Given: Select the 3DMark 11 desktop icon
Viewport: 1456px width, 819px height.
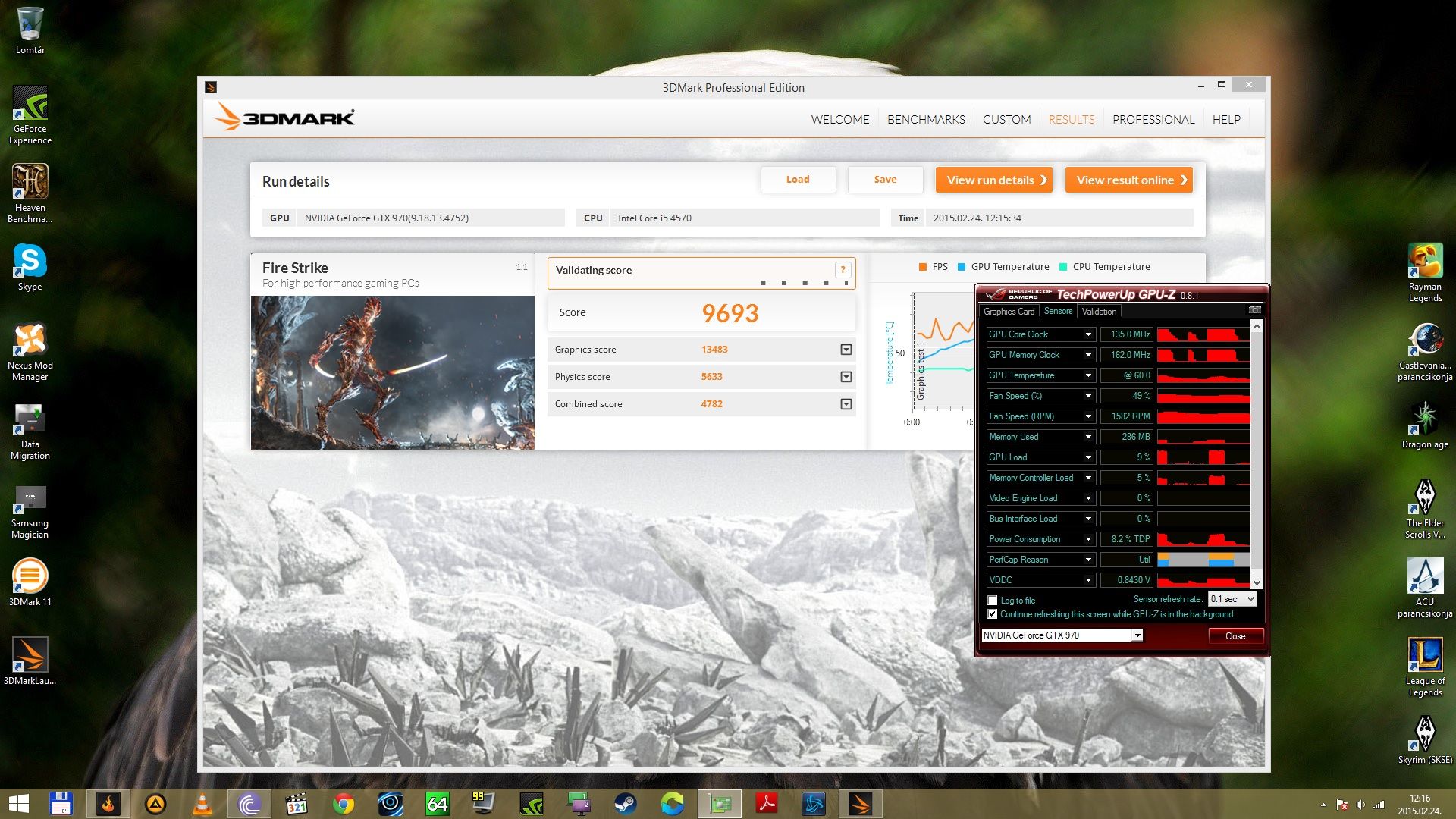Looking at the screenshot, I should click(30, 582).
